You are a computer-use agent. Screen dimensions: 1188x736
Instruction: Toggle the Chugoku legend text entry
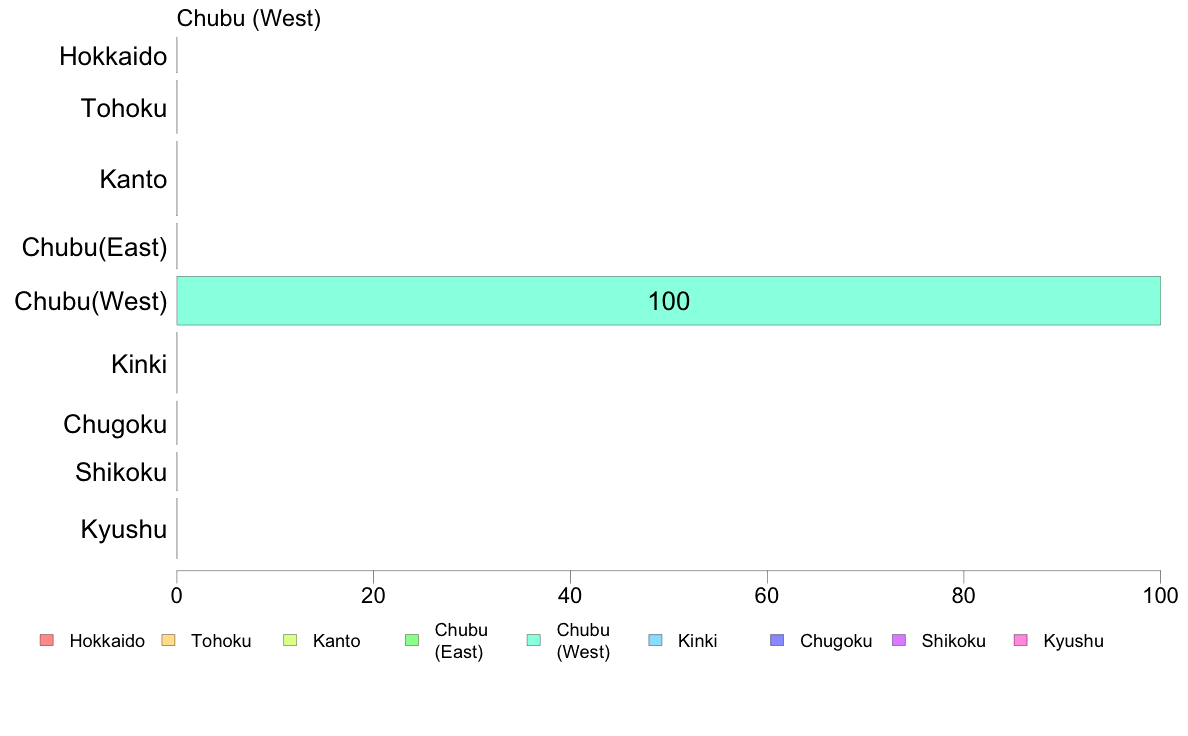pos(836,641)
